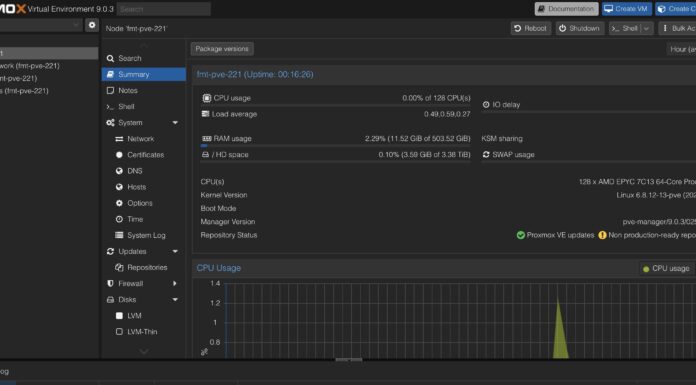Select the Summary menu item

[143, 74]
